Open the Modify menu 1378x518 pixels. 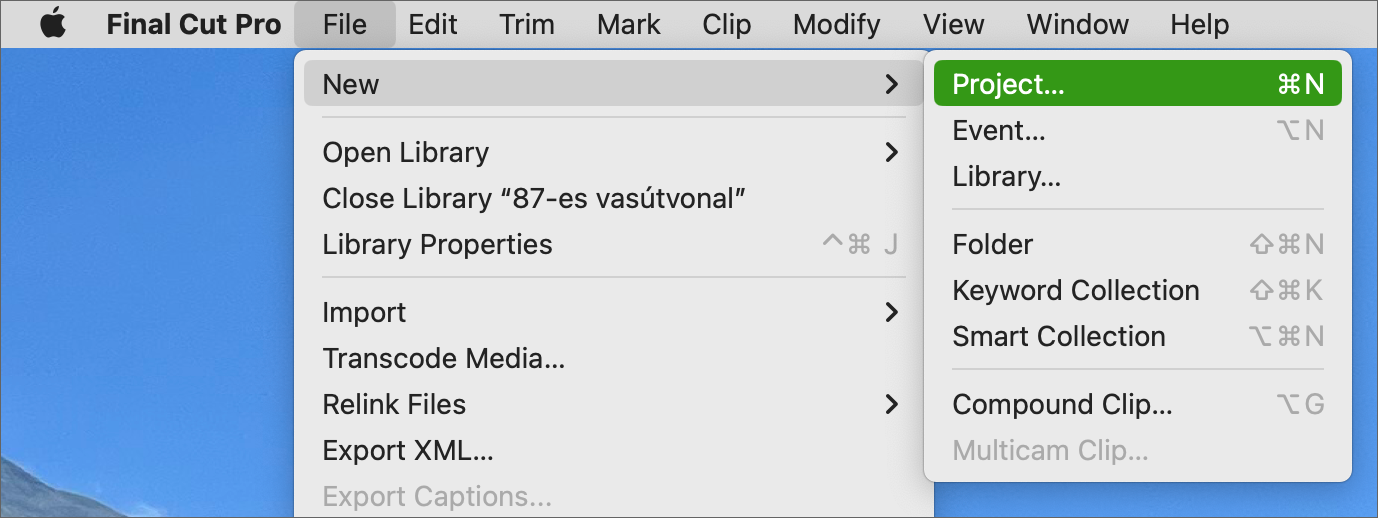point(837,24)
